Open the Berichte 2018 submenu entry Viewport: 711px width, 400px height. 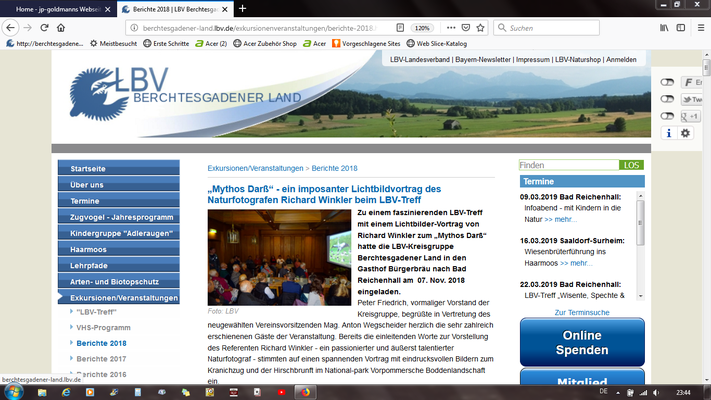click(101, 343)
